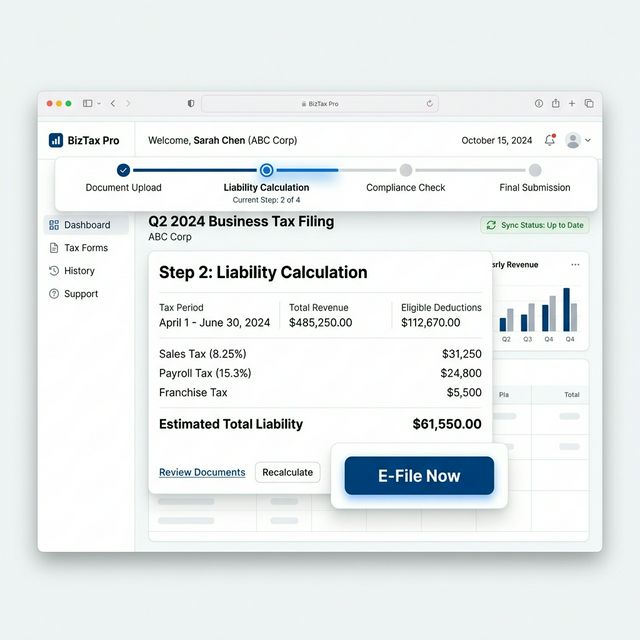Select the Final Submission step marker
The image size is (640, 640).
(x=535, y=170)
